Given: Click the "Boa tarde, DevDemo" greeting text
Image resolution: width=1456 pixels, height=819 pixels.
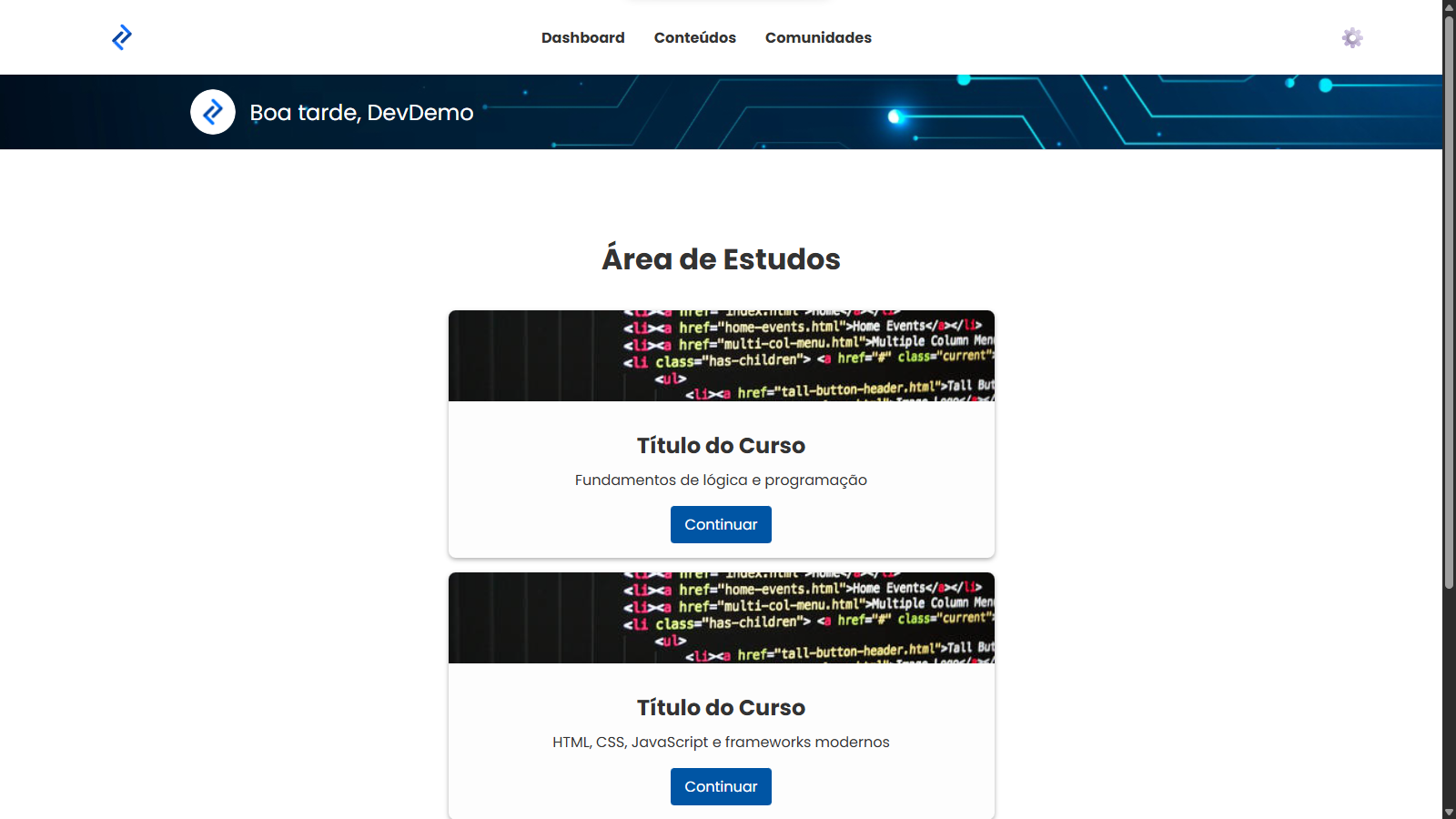Looking at the screenshot, I should coord(361,112).
